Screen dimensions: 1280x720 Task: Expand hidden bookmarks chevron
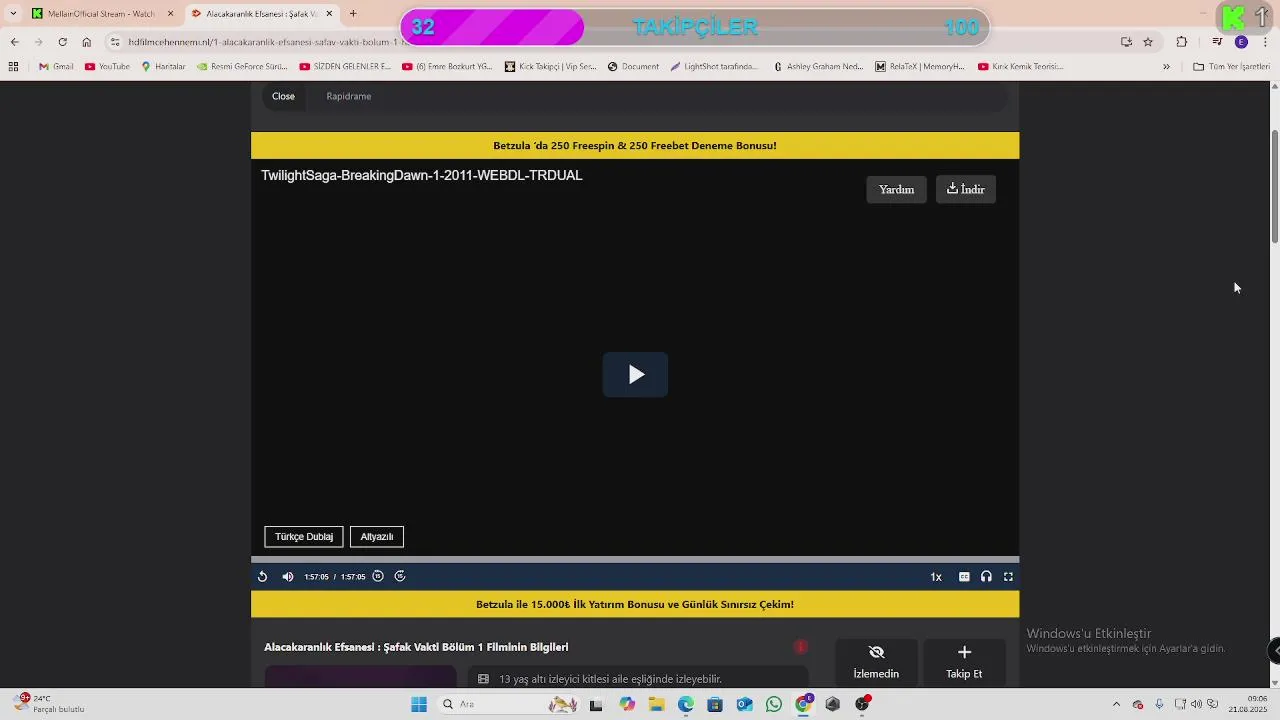(x=1166, y=67)
